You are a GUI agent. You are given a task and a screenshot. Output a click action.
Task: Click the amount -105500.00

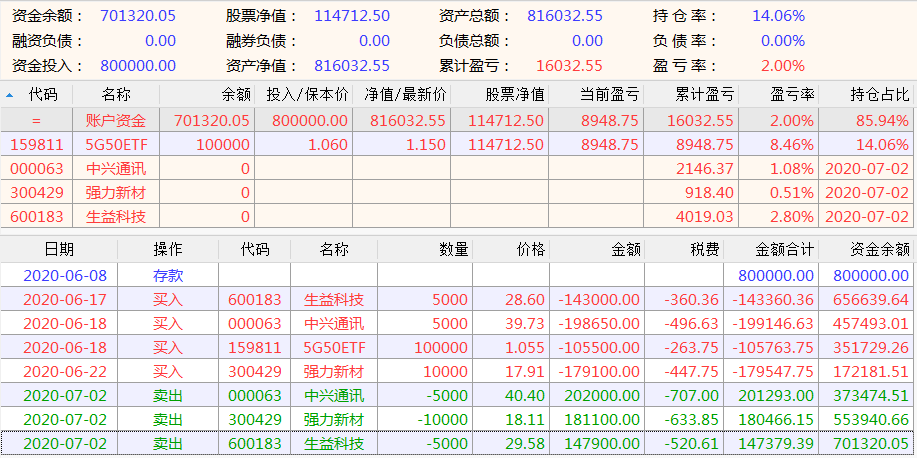click(x=599, y=348)
